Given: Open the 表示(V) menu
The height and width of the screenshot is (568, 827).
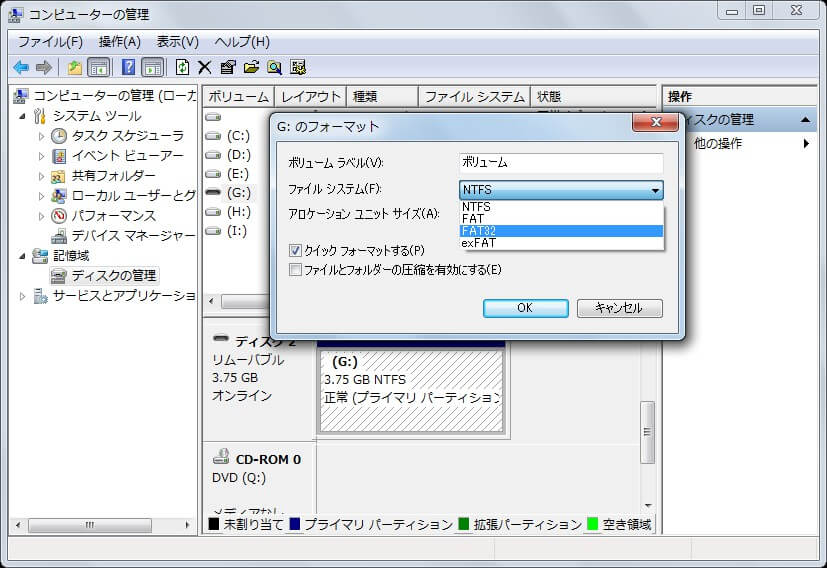Looking at the screenshot, I should point(178,42).
